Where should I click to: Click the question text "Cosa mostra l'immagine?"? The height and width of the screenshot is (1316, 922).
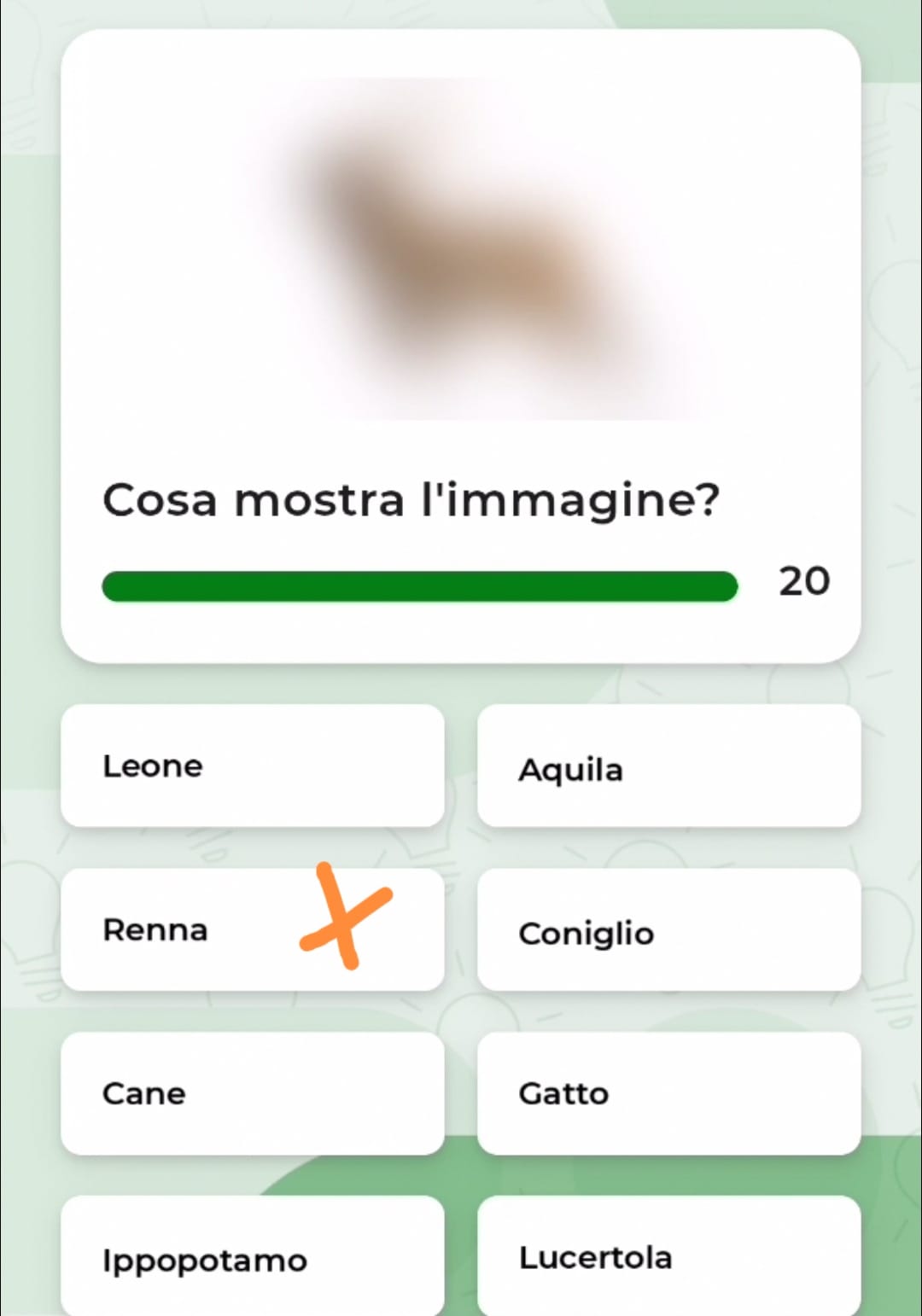tap(411, 500)
